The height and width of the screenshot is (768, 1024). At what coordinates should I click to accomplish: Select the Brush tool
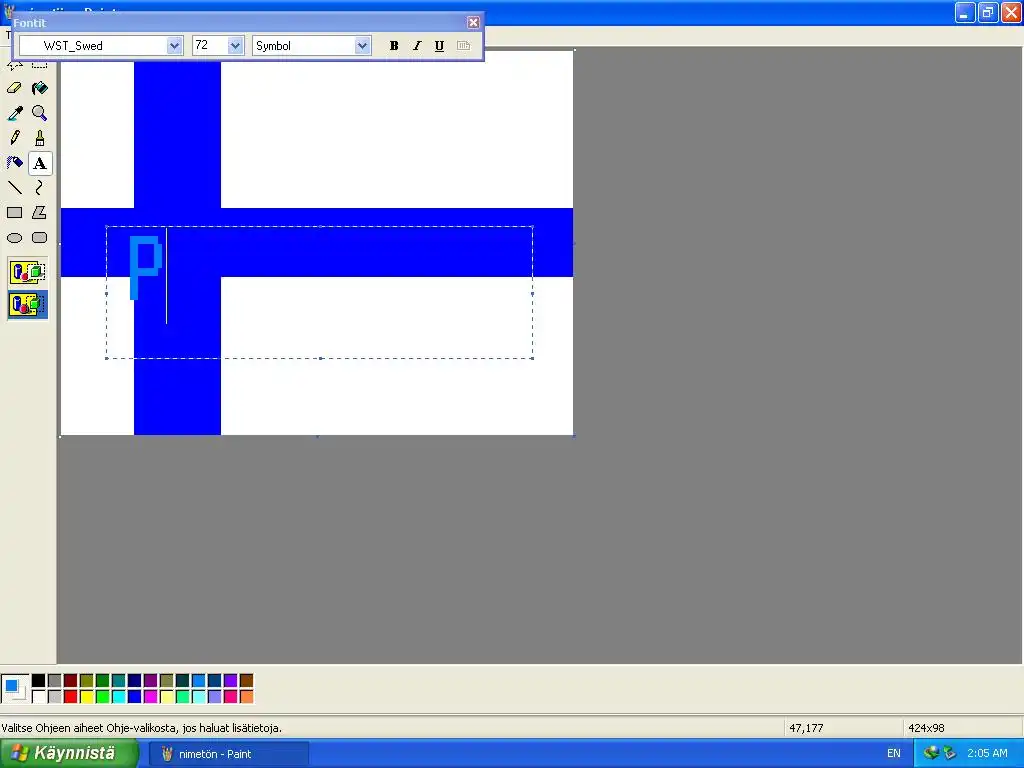[39, 138]
